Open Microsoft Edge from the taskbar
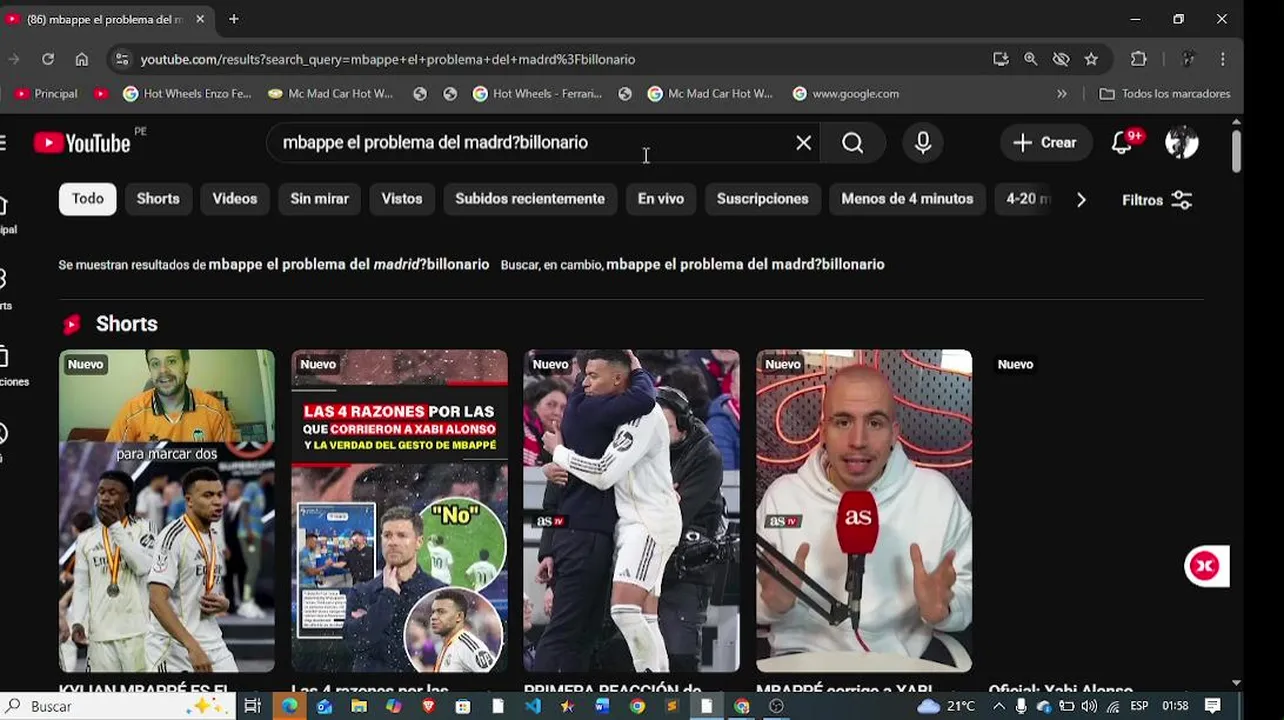Viewport: 1284px width, 720px height. click(289, 706)
